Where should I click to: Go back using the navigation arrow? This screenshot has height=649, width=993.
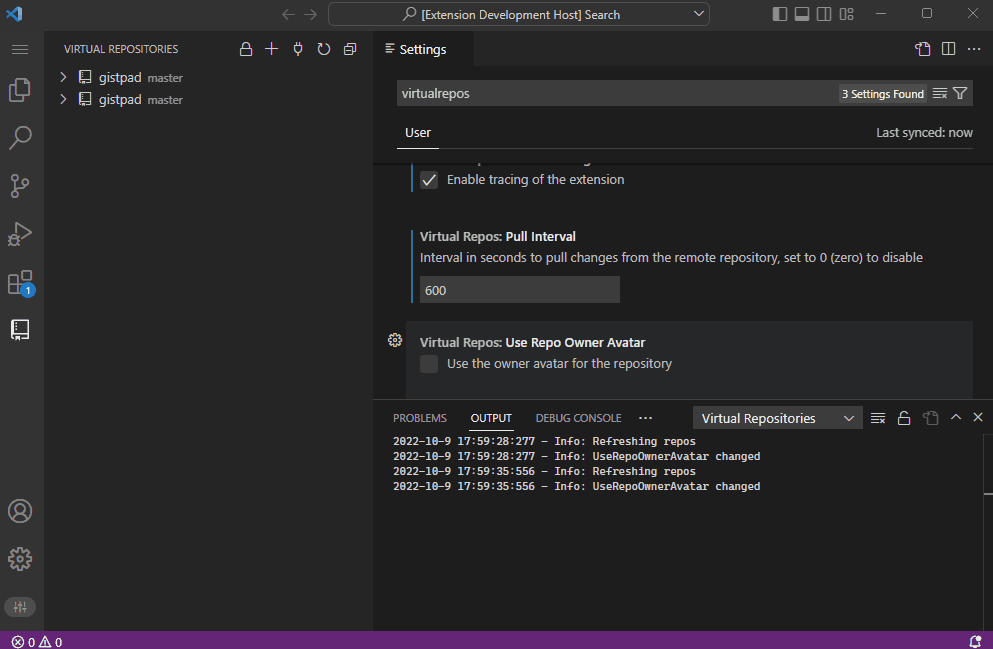pyautogui.click(x=288, y=14)
